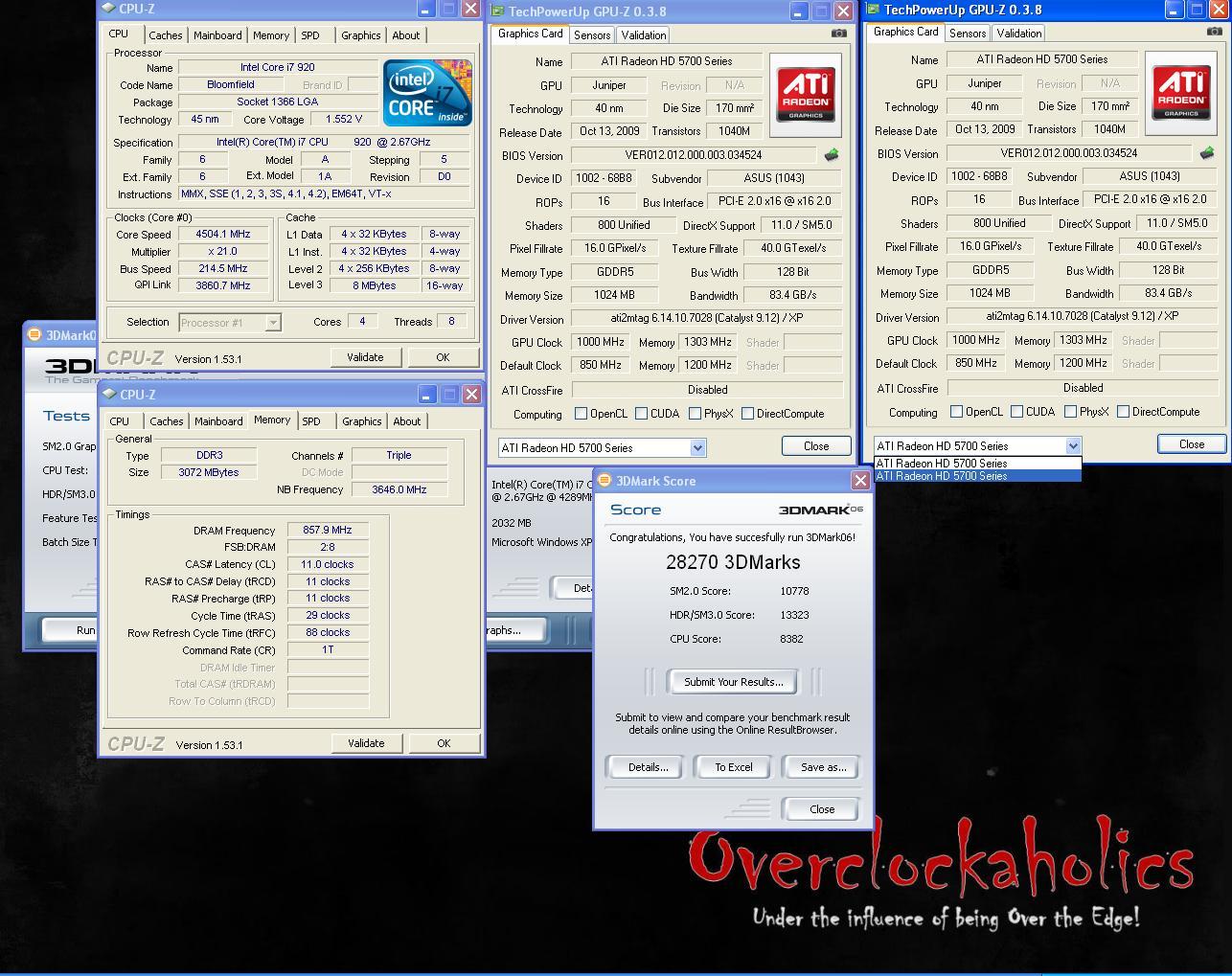The width and height of the screenshot is (1232, 976).
Task: Select highlighted ATI Radeon HD 5700 list entry
Action: point(977,475)
